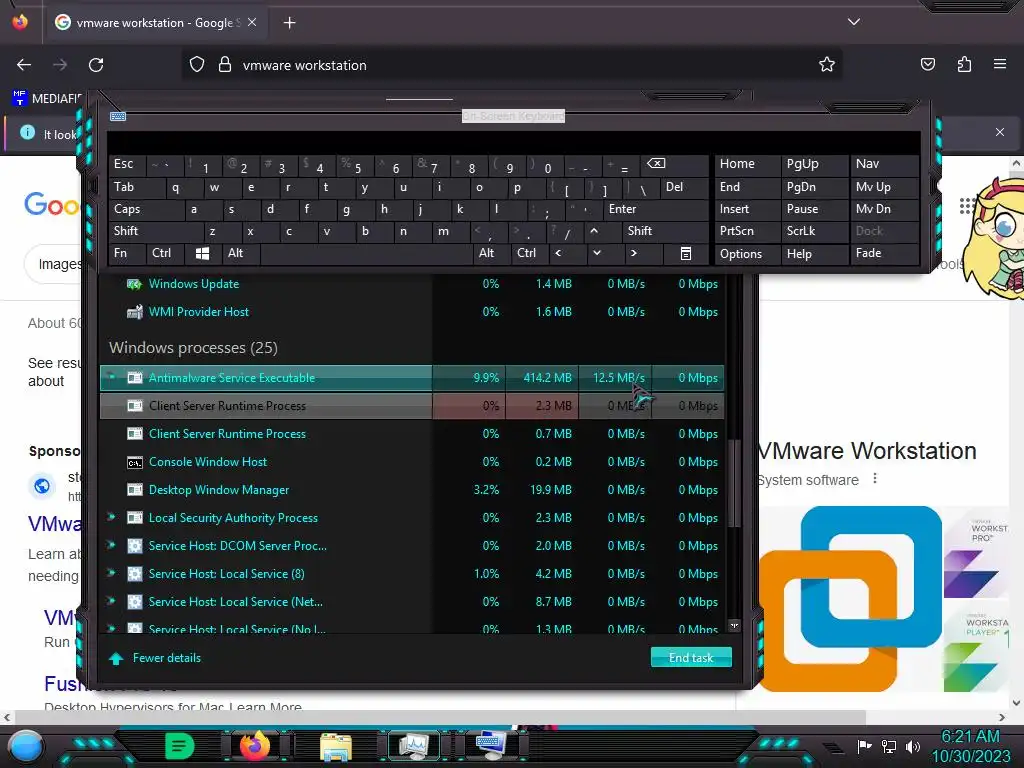Toggle ScrLk on on-screen keyboard
The width and height of the screenshot is (1024, 768).
814,231
